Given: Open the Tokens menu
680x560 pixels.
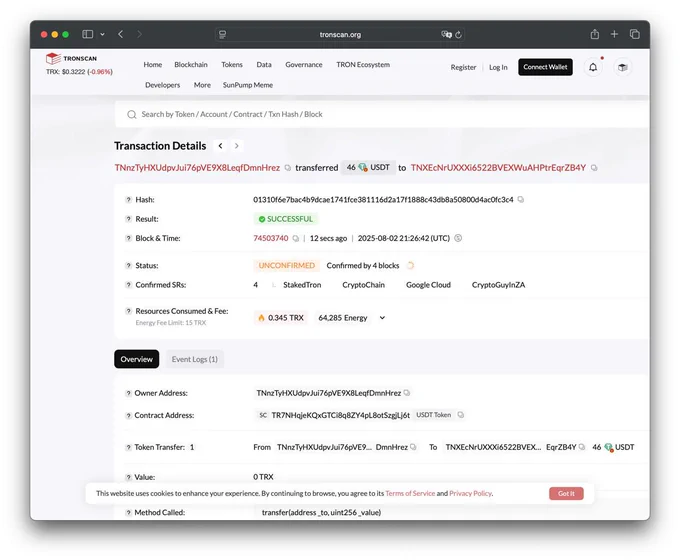Looking at the screenshot, I should tap(232, 65).
